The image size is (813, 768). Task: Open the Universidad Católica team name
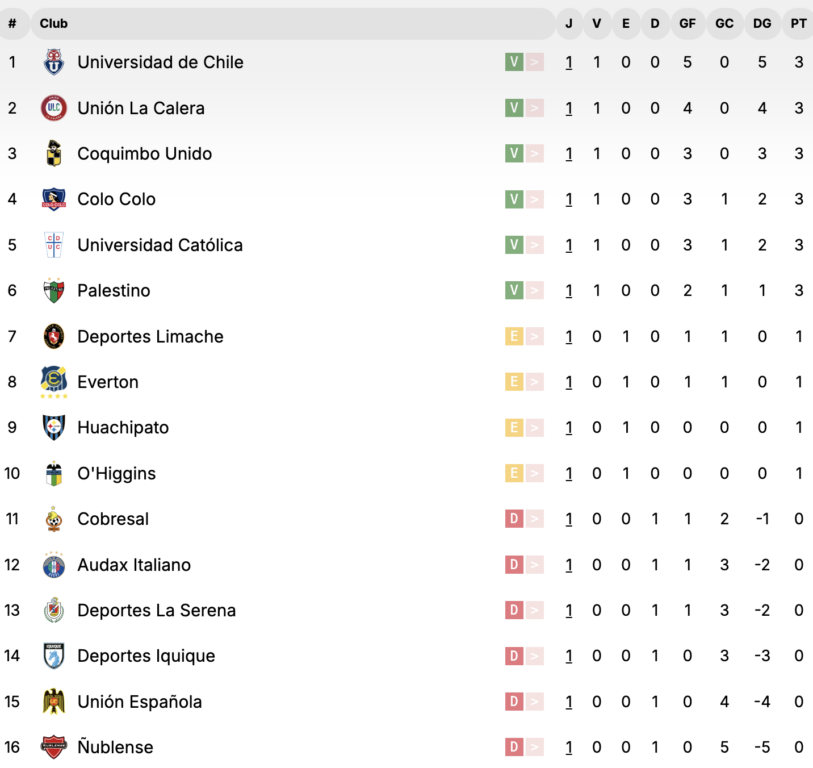coord(160,245)
